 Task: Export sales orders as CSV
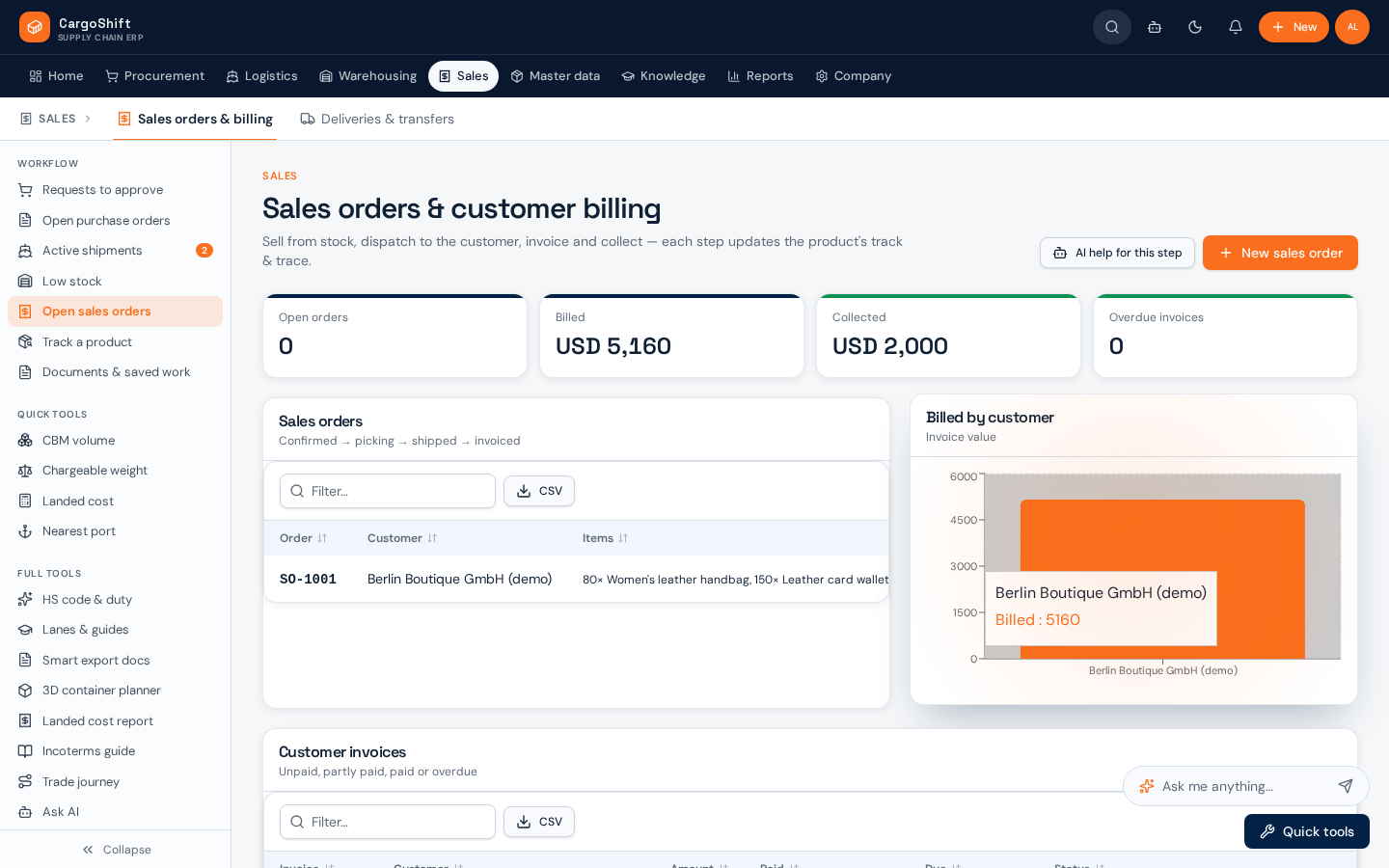(x=539, y=491)
